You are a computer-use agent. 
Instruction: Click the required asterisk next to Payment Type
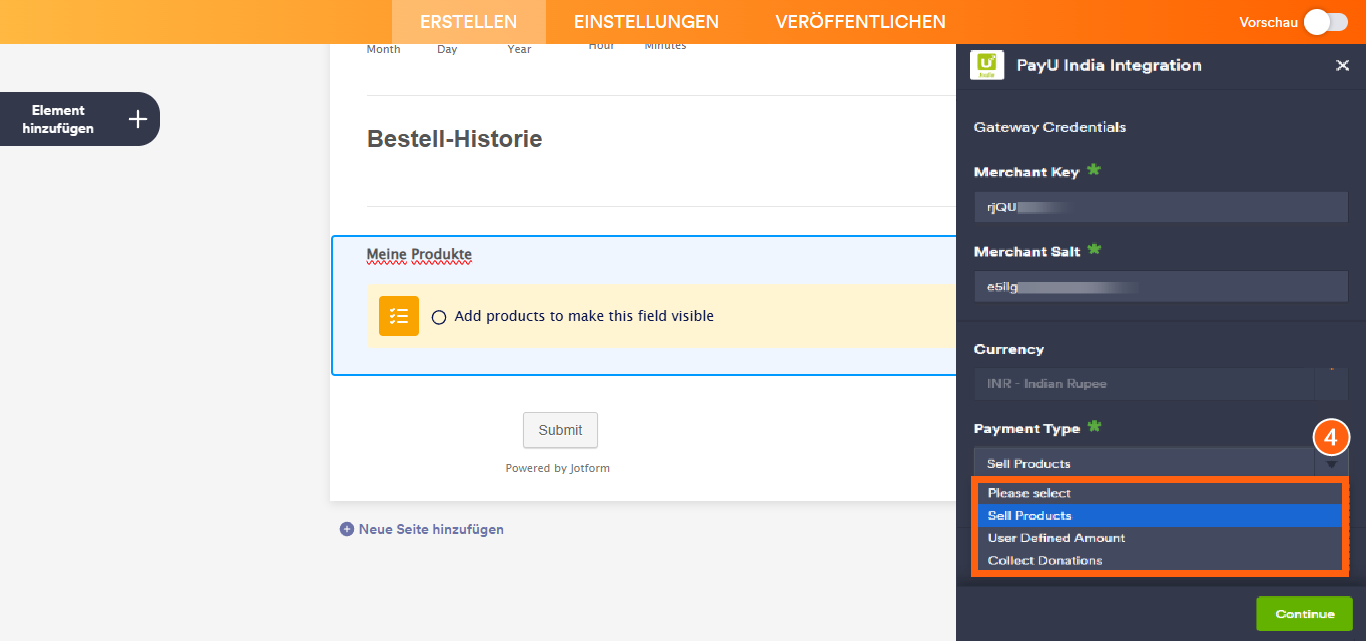pos(1095,426)
